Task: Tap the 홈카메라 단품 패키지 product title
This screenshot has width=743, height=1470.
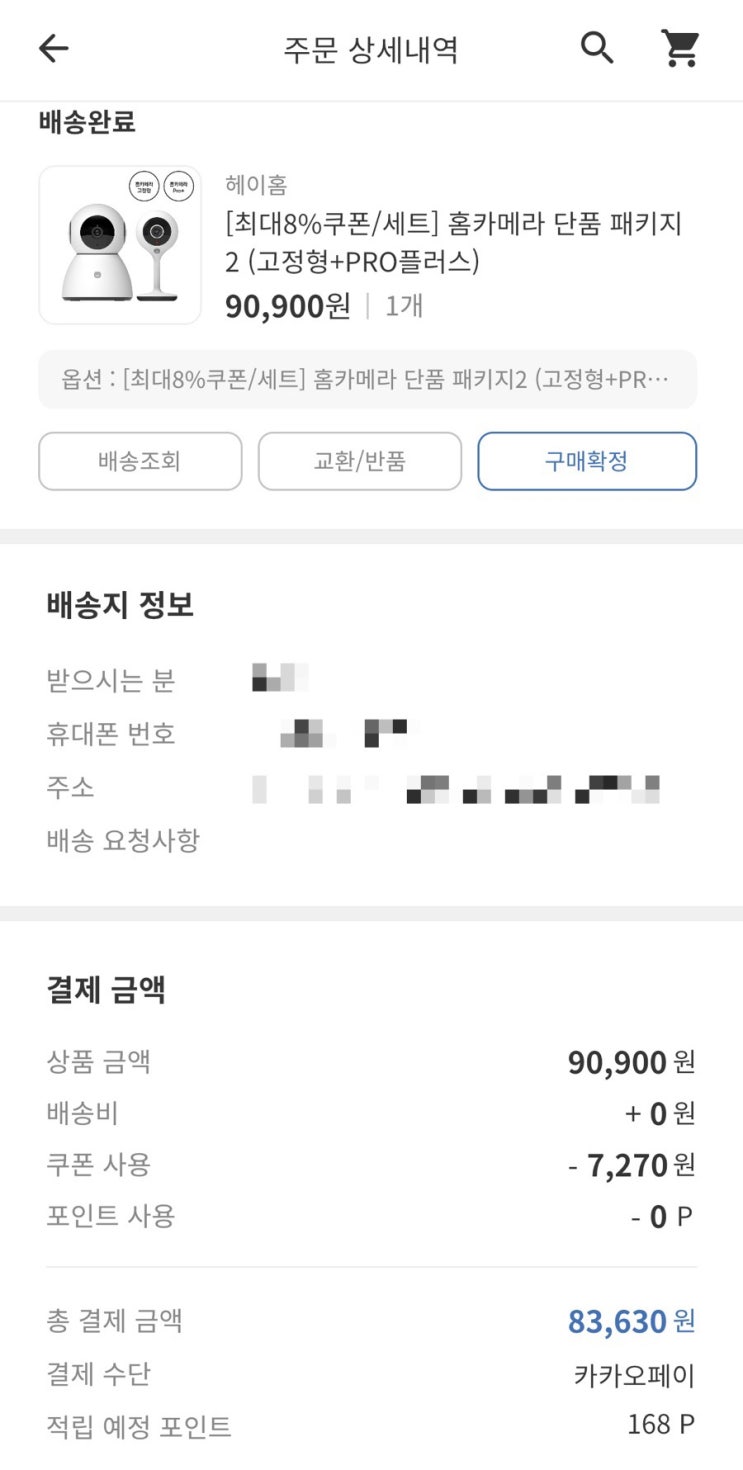Action: [453, 242]
